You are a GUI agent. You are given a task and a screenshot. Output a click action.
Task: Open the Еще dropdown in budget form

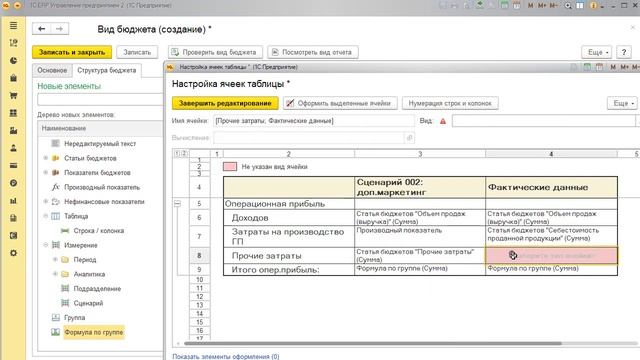click(596, 52)
